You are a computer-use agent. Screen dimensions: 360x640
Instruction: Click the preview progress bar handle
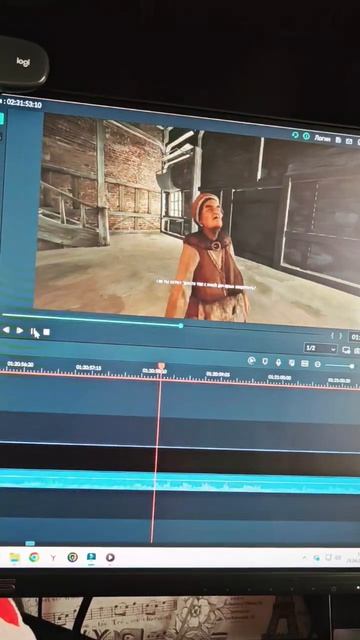pyautogui.click(x=181, y=325)
